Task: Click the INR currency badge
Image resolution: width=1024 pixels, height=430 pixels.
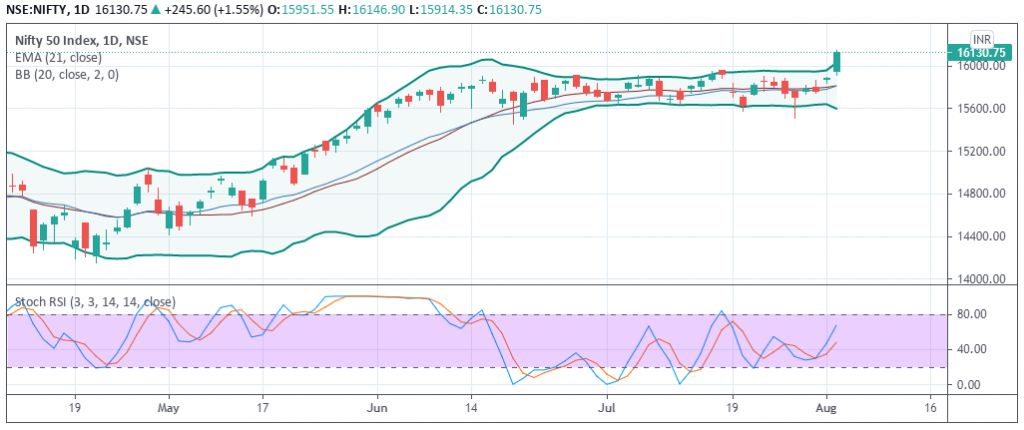Action: [x=981, y=38]
